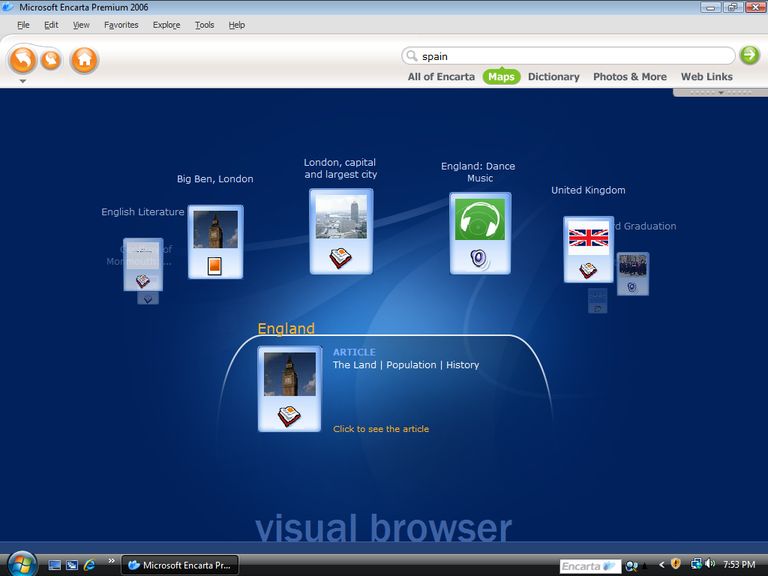This screenshot has width=768, height=576.
Task: Play England: Dance Music headphones card
Action: [x=480, y=233]
